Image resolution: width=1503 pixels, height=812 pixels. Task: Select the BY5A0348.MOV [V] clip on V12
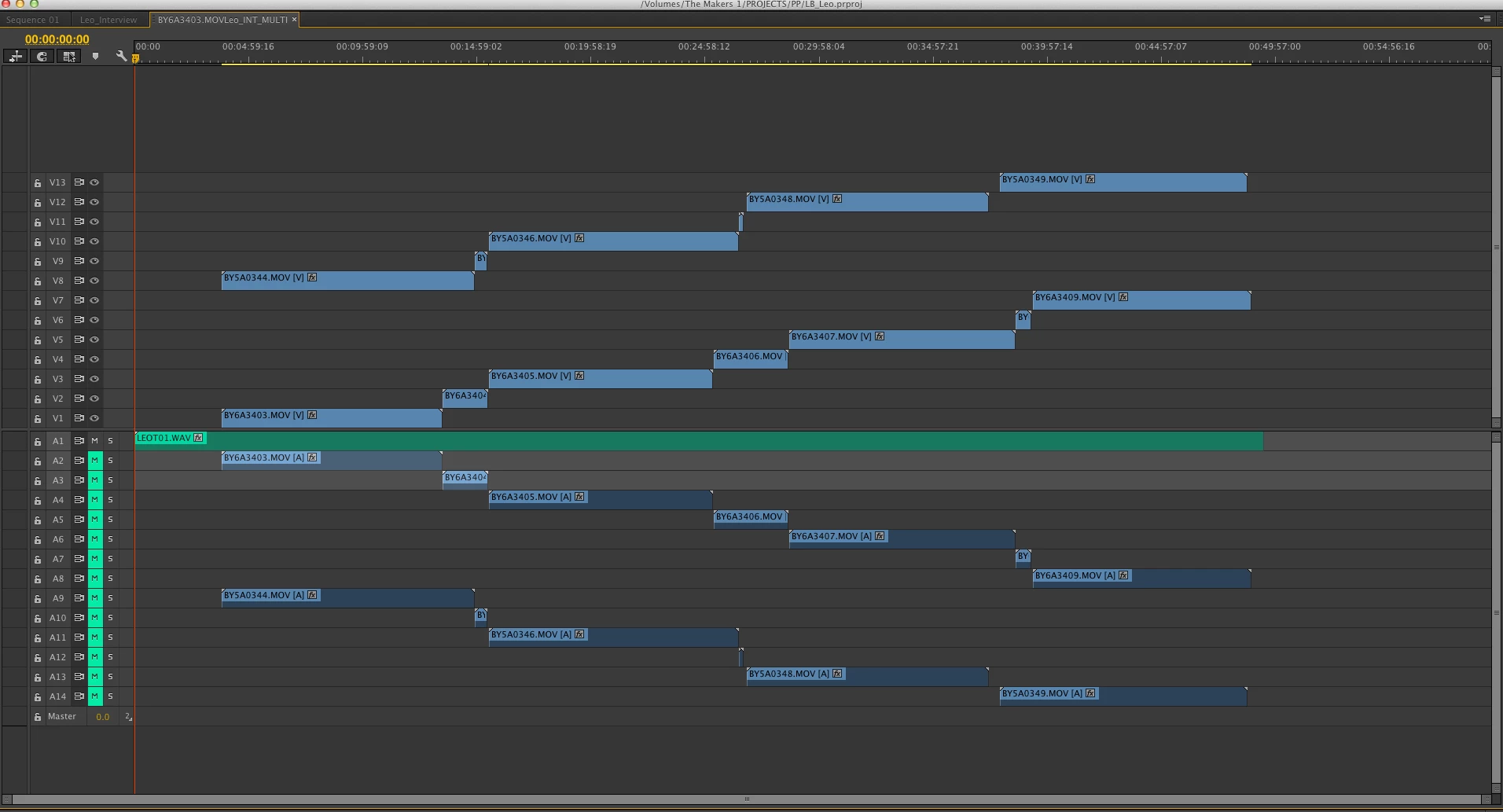(867, 202)
